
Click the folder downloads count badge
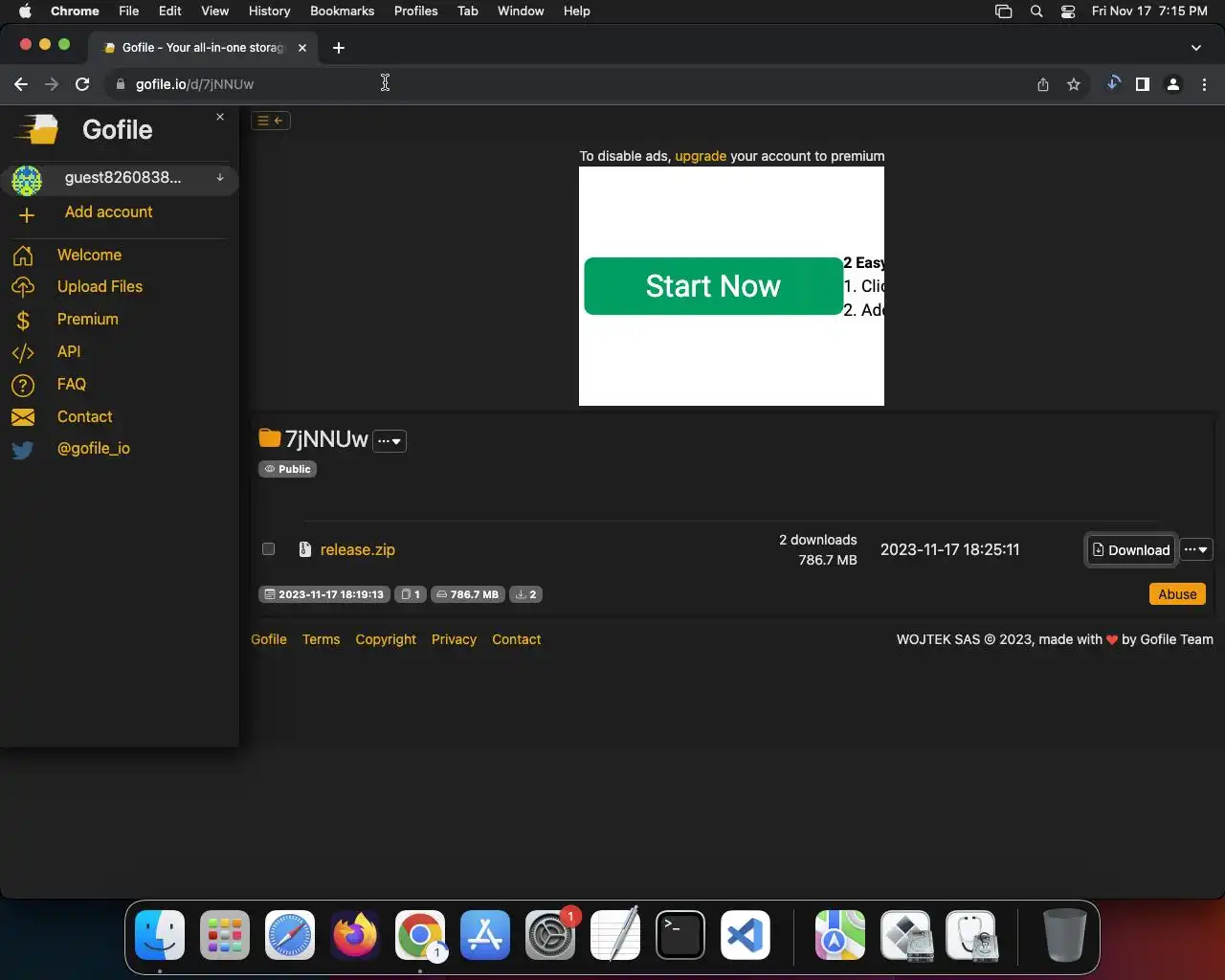pos(525,594)
